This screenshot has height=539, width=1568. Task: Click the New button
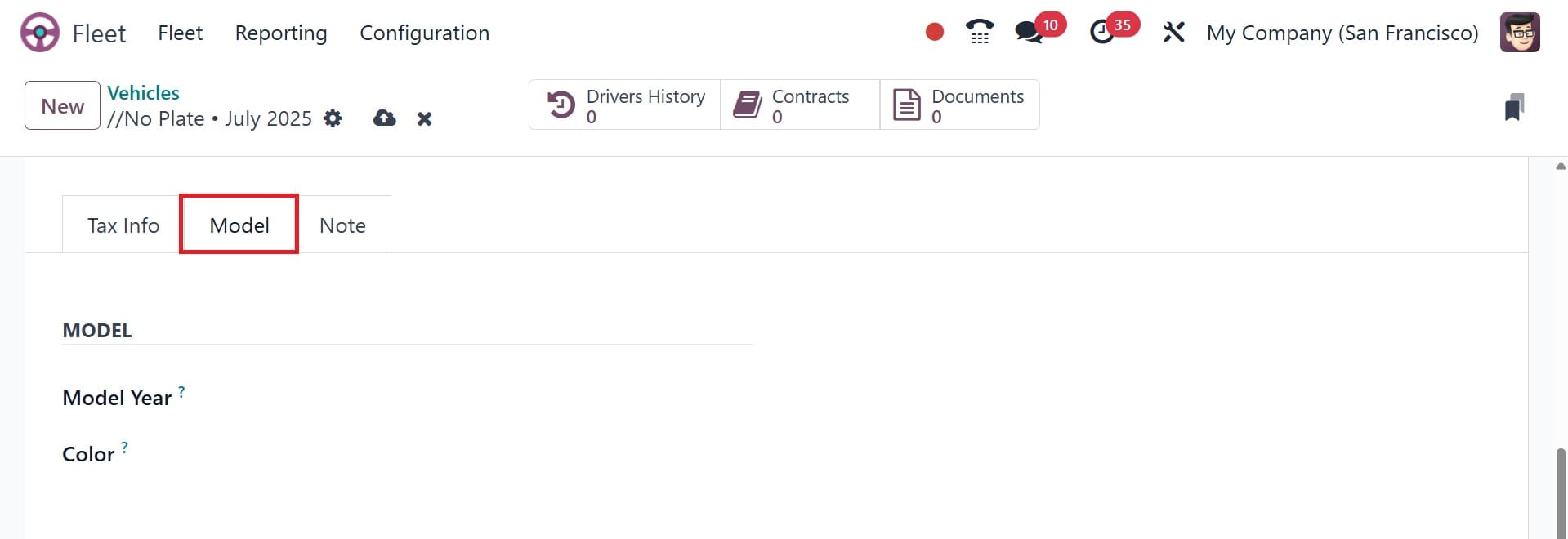pyautogui.click(x=62, y=105)
